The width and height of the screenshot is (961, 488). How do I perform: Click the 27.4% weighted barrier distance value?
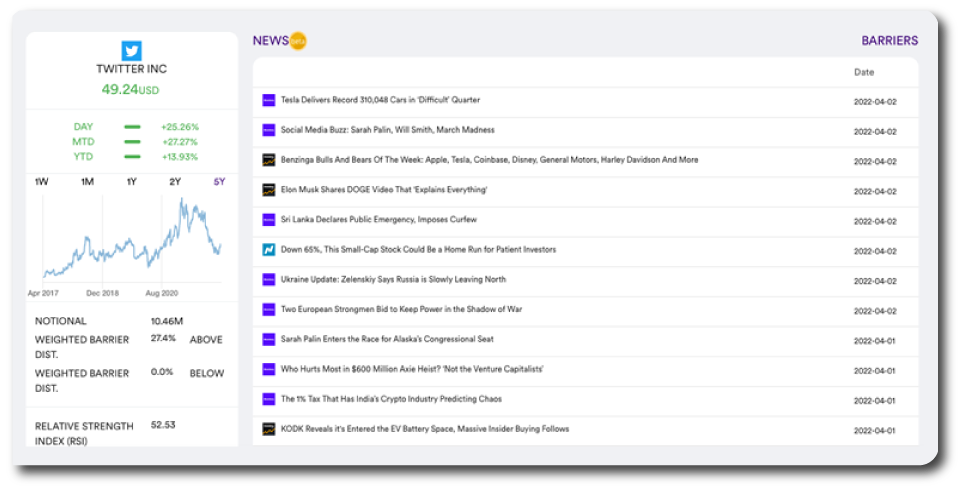(163, 338)
